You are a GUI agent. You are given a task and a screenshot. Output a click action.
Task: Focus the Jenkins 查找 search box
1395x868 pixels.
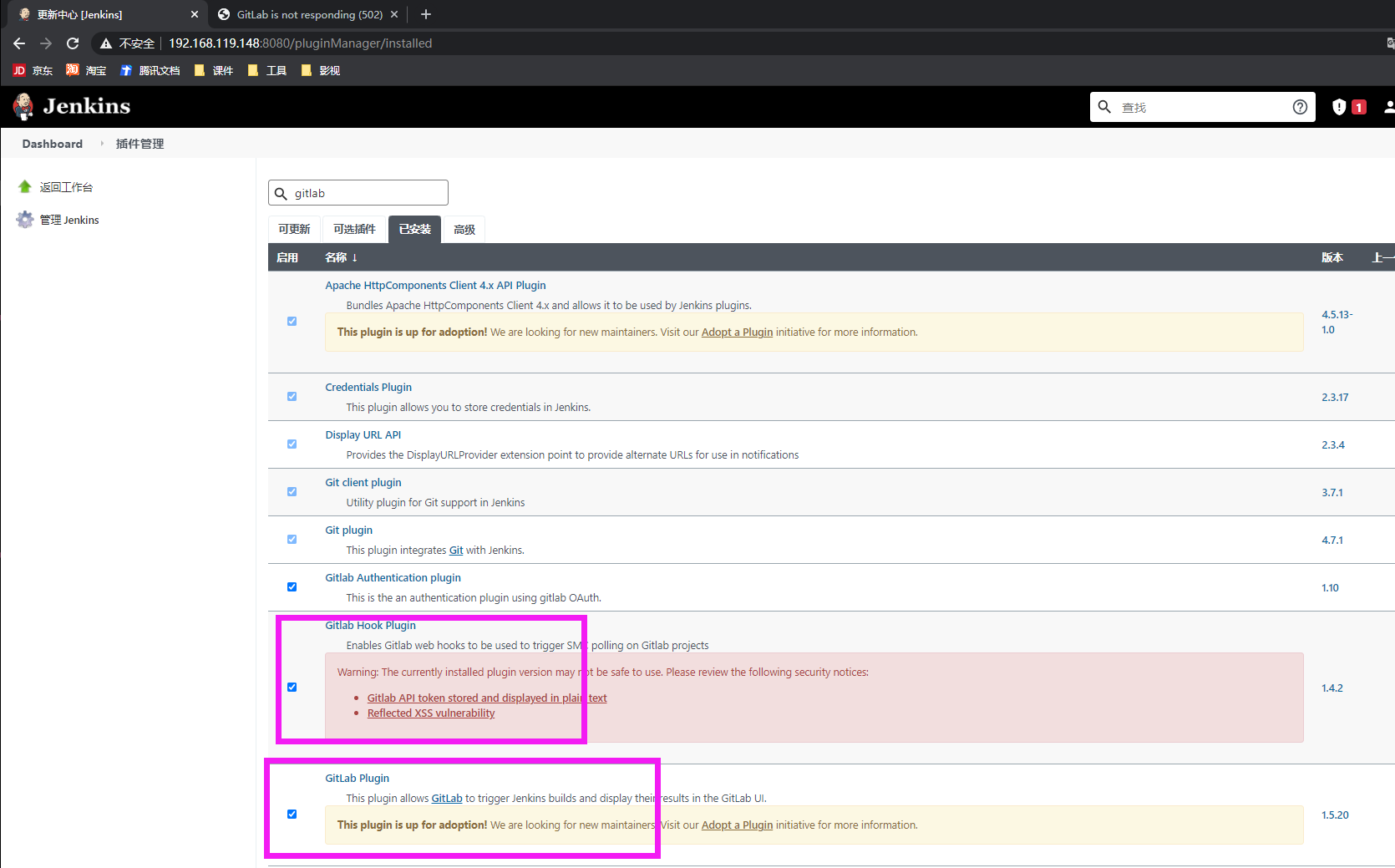pyautogui.click(x=1203, y=107)
